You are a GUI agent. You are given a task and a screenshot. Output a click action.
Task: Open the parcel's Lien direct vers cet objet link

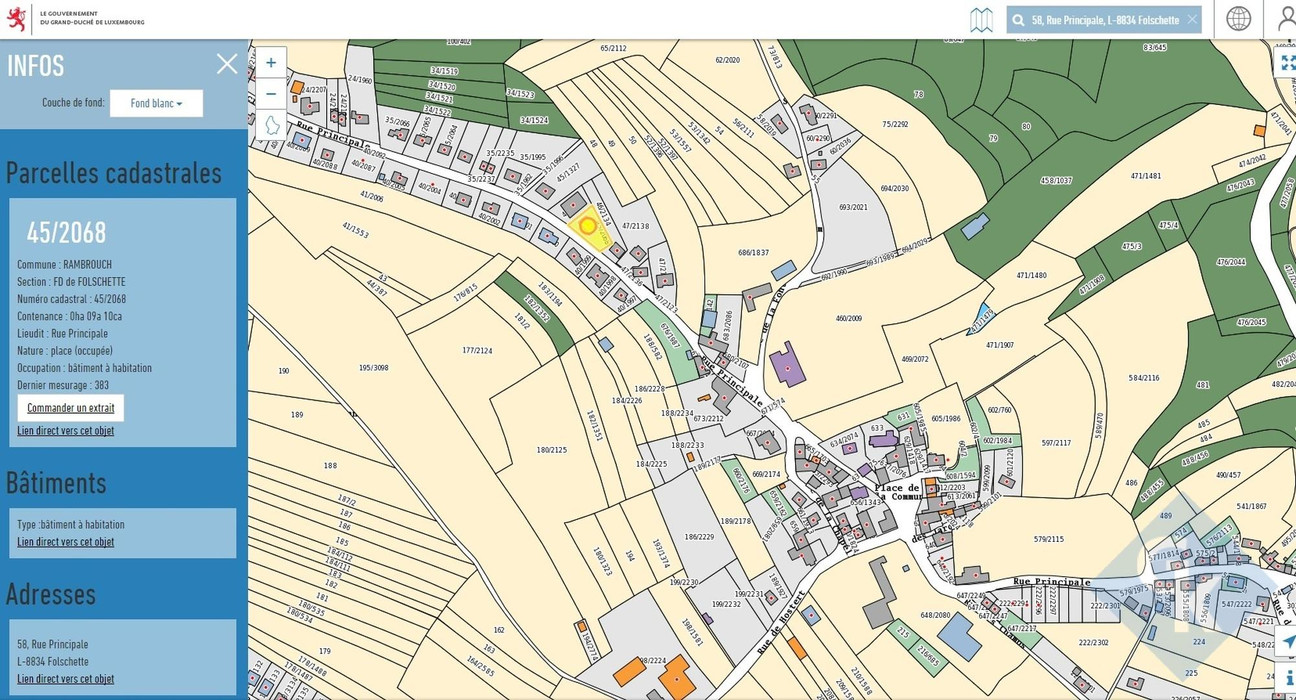pyautogui.click(x=66, y=430)
